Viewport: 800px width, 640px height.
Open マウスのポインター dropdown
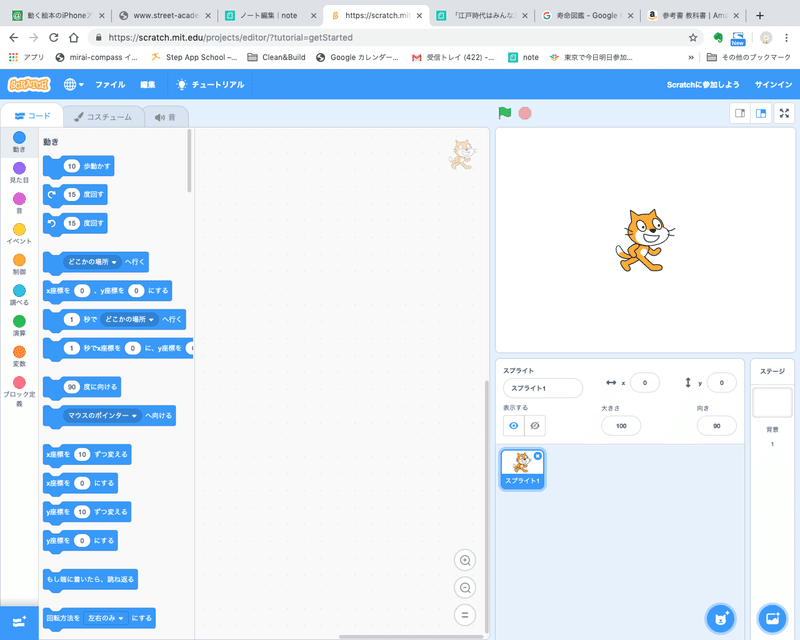click(x=102, y=415)
